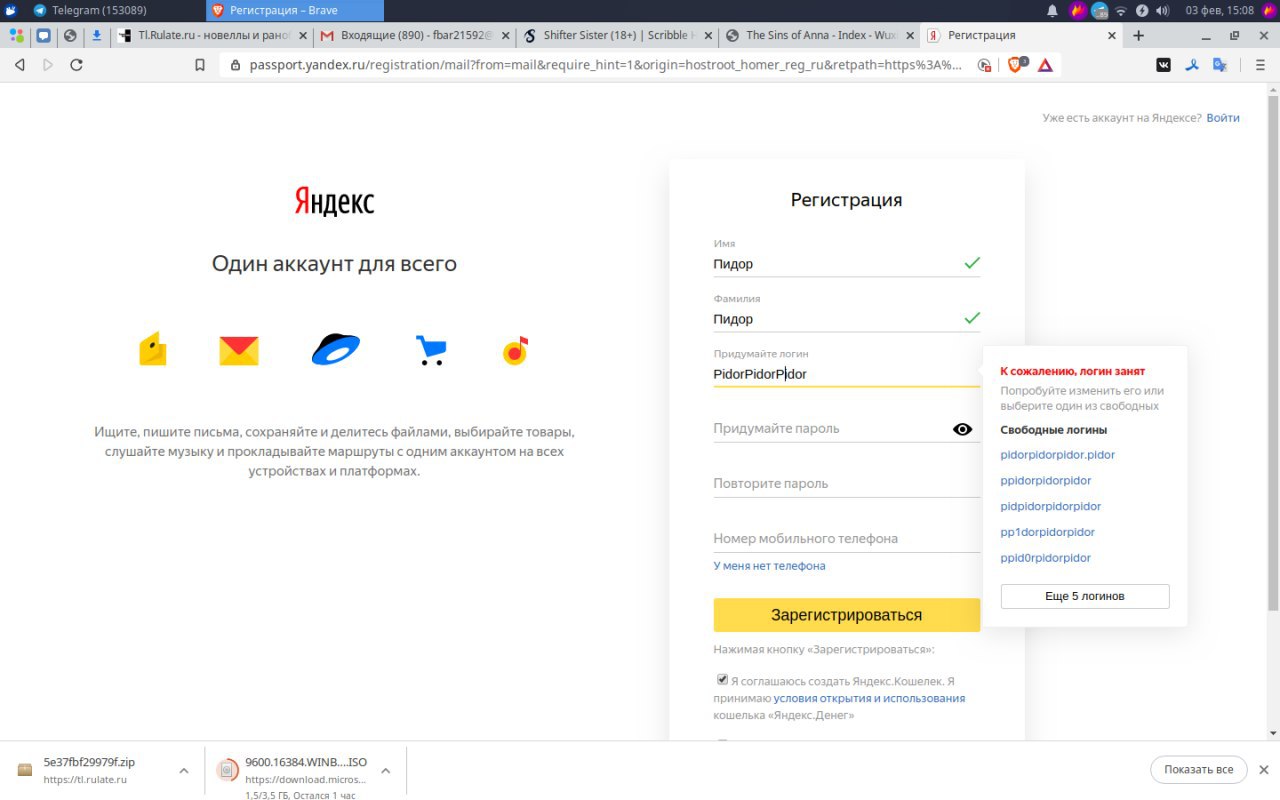Open the Wi-Fi network tray icon

click(x=1121, y=10)
